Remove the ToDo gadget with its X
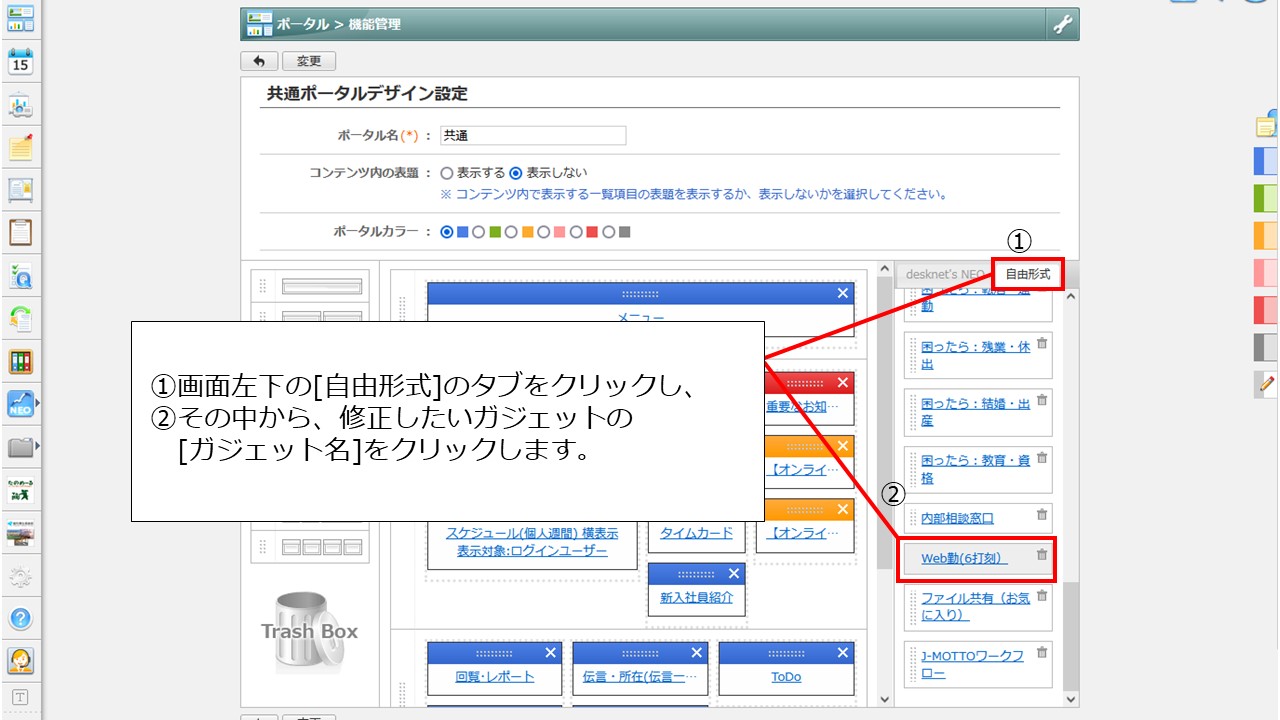The image size is (1280, 720). click(x=842, y=653)
